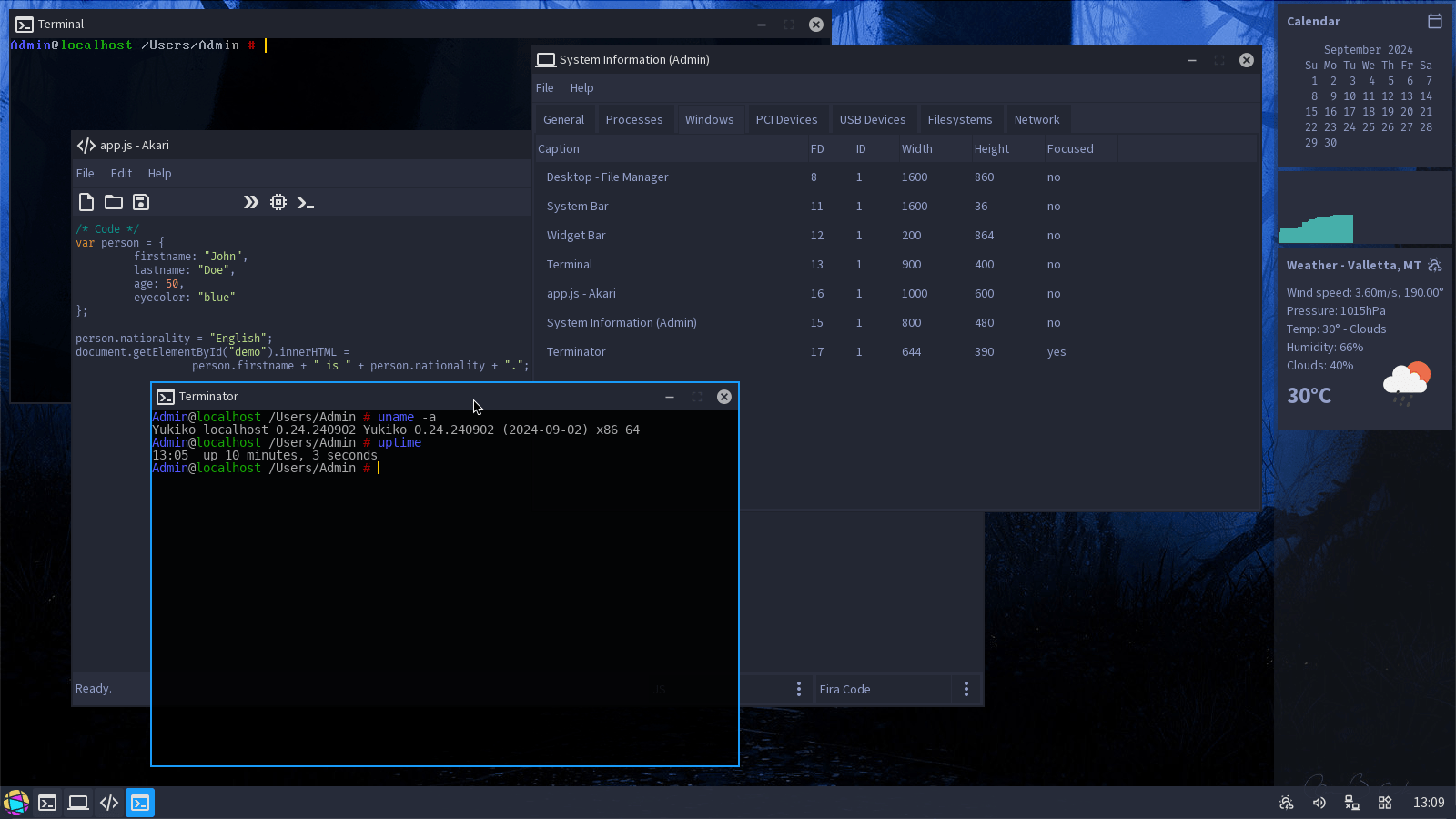This screenshot has height=819, width=1456.
Task: Switch to the Processes tab
Action: [634, 119]
